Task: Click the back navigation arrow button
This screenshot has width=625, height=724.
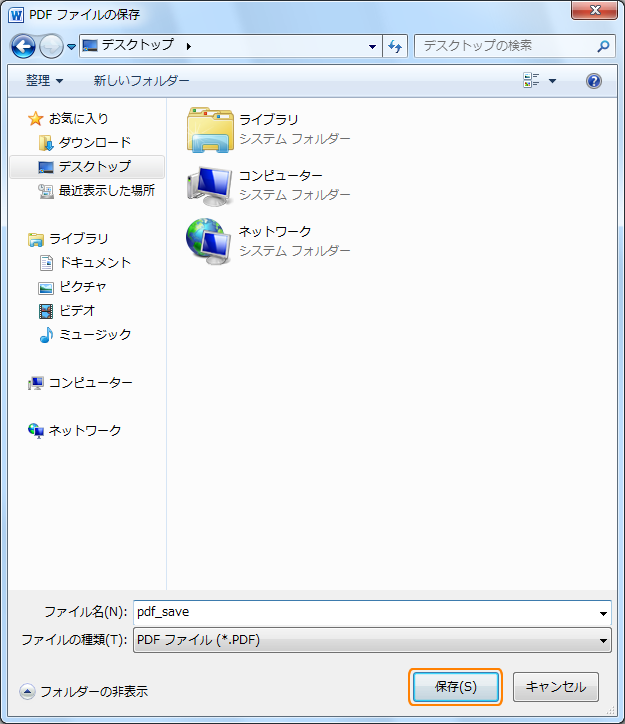Action: point(23,46)
